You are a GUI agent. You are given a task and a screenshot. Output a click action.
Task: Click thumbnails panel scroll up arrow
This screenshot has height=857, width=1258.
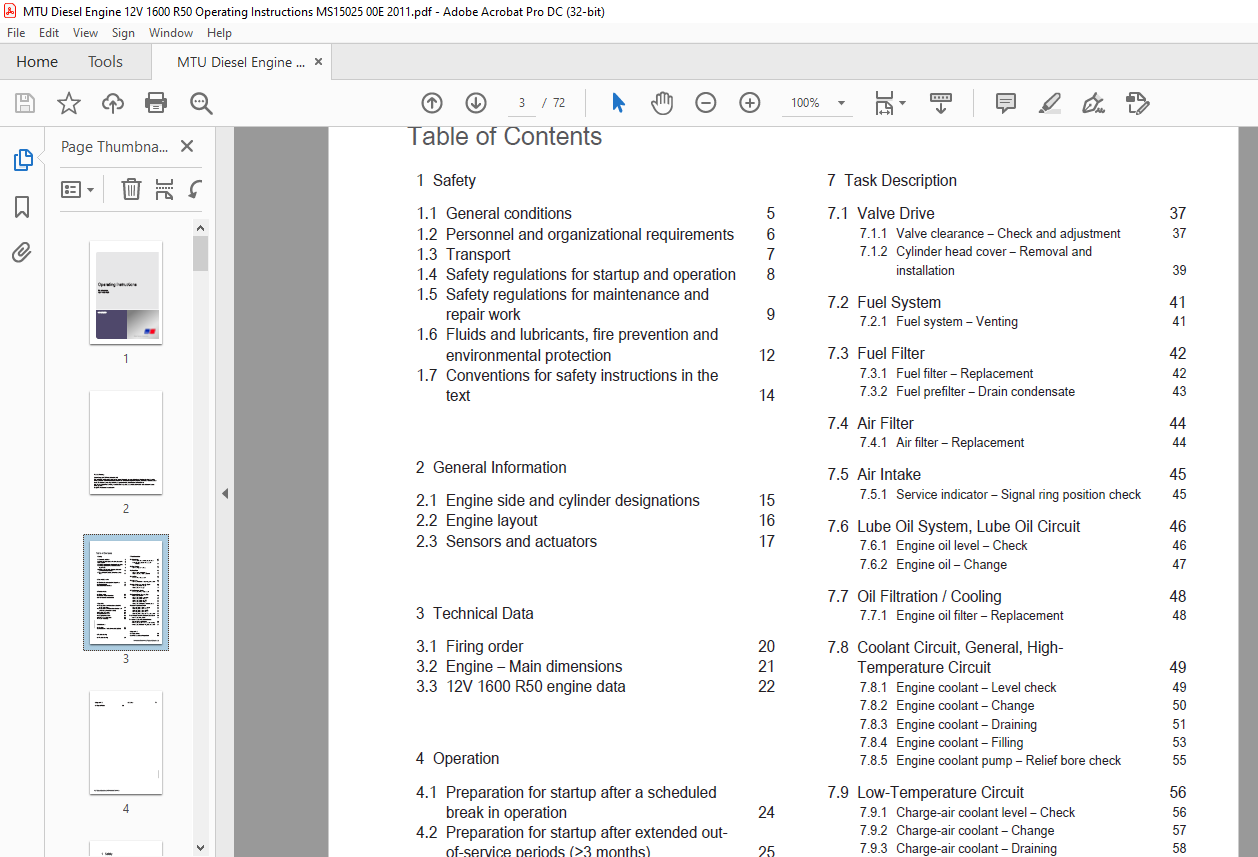pyautogui.click(x=201, y=228)
